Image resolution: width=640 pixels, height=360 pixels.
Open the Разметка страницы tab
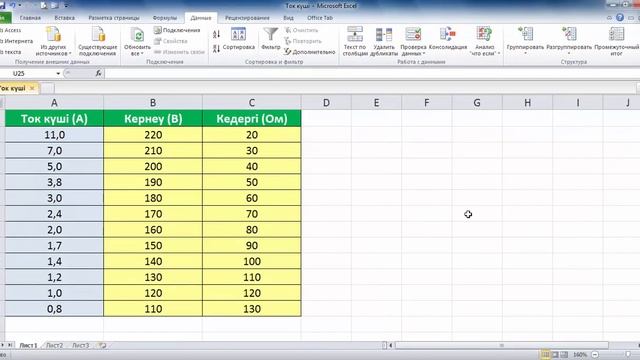(x=114, y=18)
